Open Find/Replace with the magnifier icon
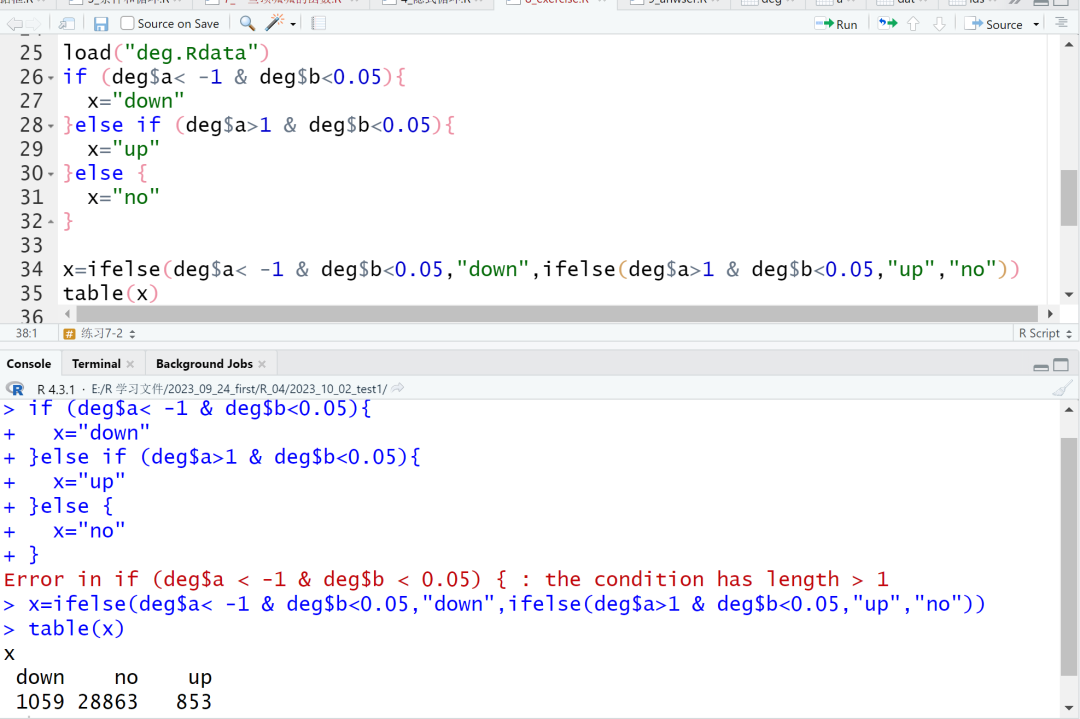The image size is (1080, 719). point(247,23)
